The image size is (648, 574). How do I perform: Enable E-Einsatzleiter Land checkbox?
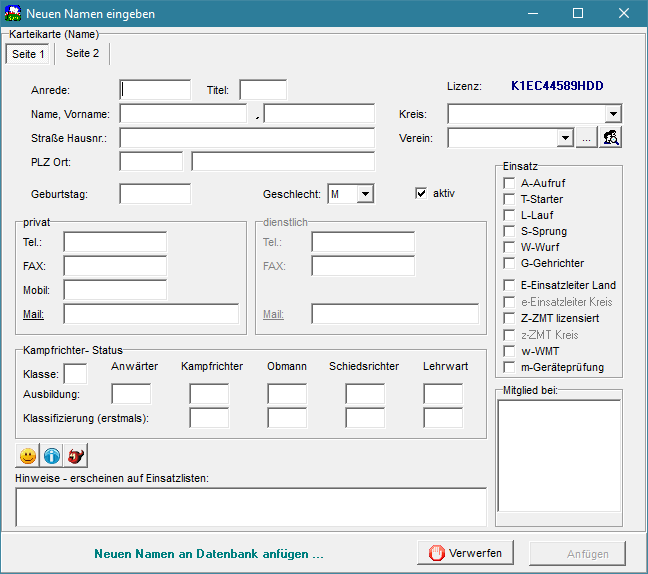[x=509, y=285]
